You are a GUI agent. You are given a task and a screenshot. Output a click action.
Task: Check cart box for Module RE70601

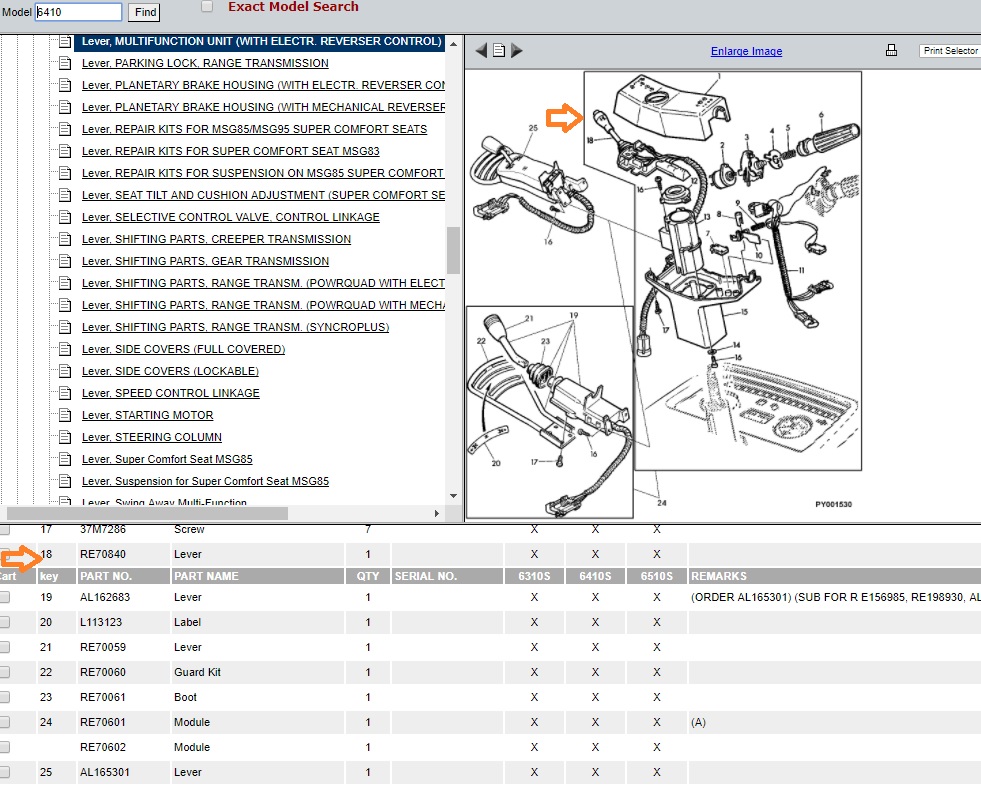pyautogui.click(x=5, y=722)
